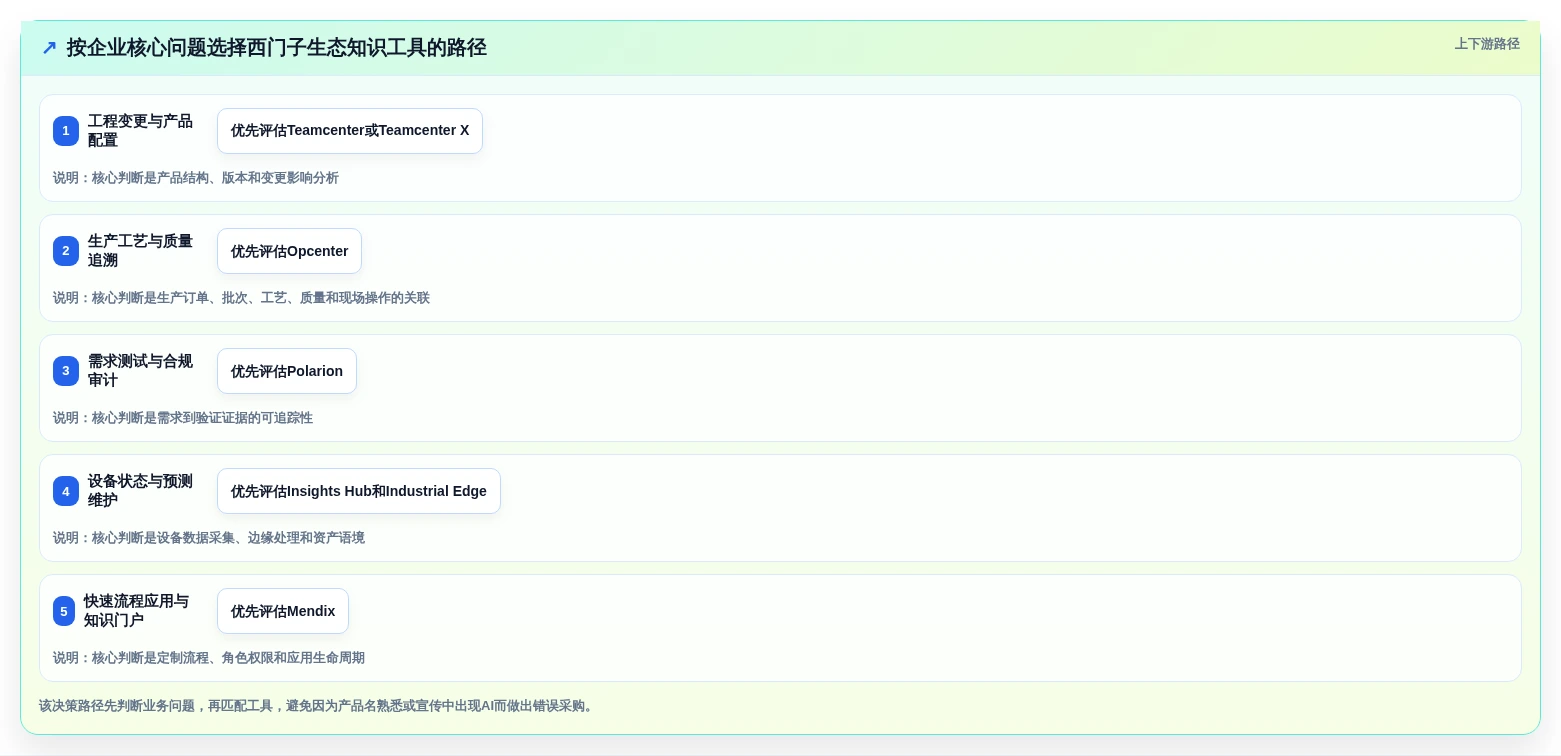This screenshot has height=756, width=1561.
Task: Click the number 4 step badge
Action: 66,491
